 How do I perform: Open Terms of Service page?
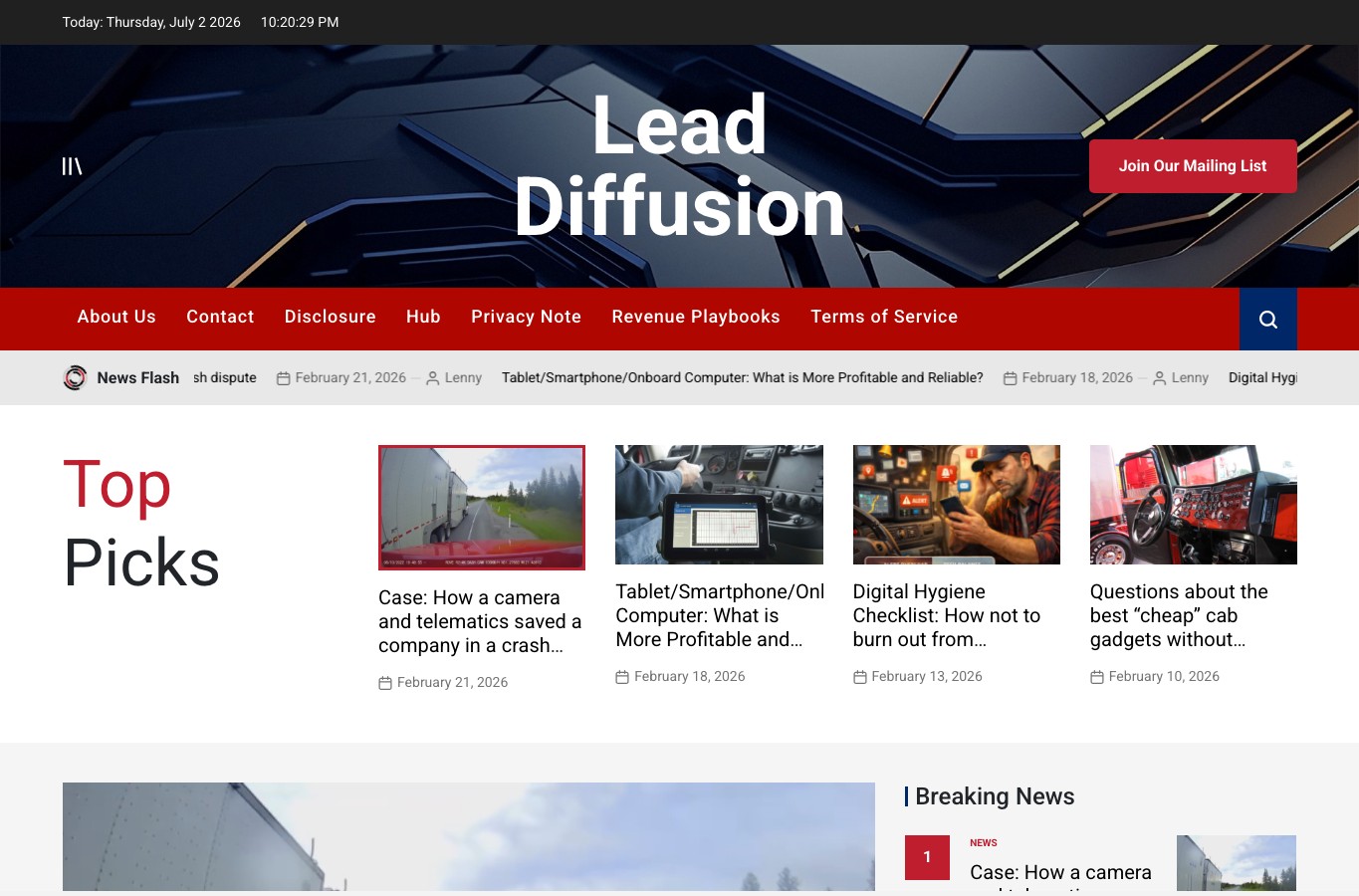coord(884,317)
